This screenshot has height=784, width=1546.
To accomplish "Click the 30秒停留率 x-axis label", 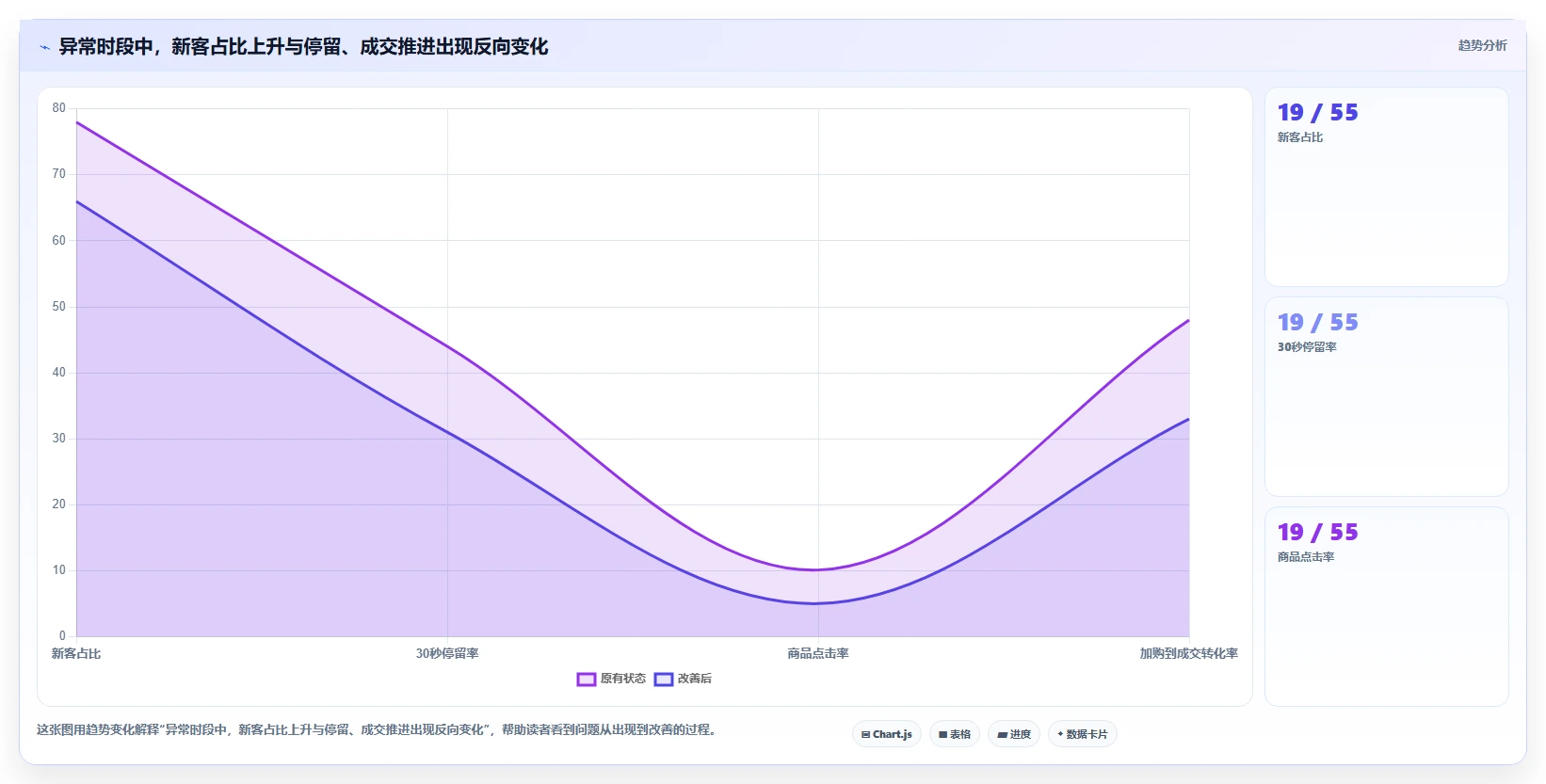I will [x=447, y=653].
